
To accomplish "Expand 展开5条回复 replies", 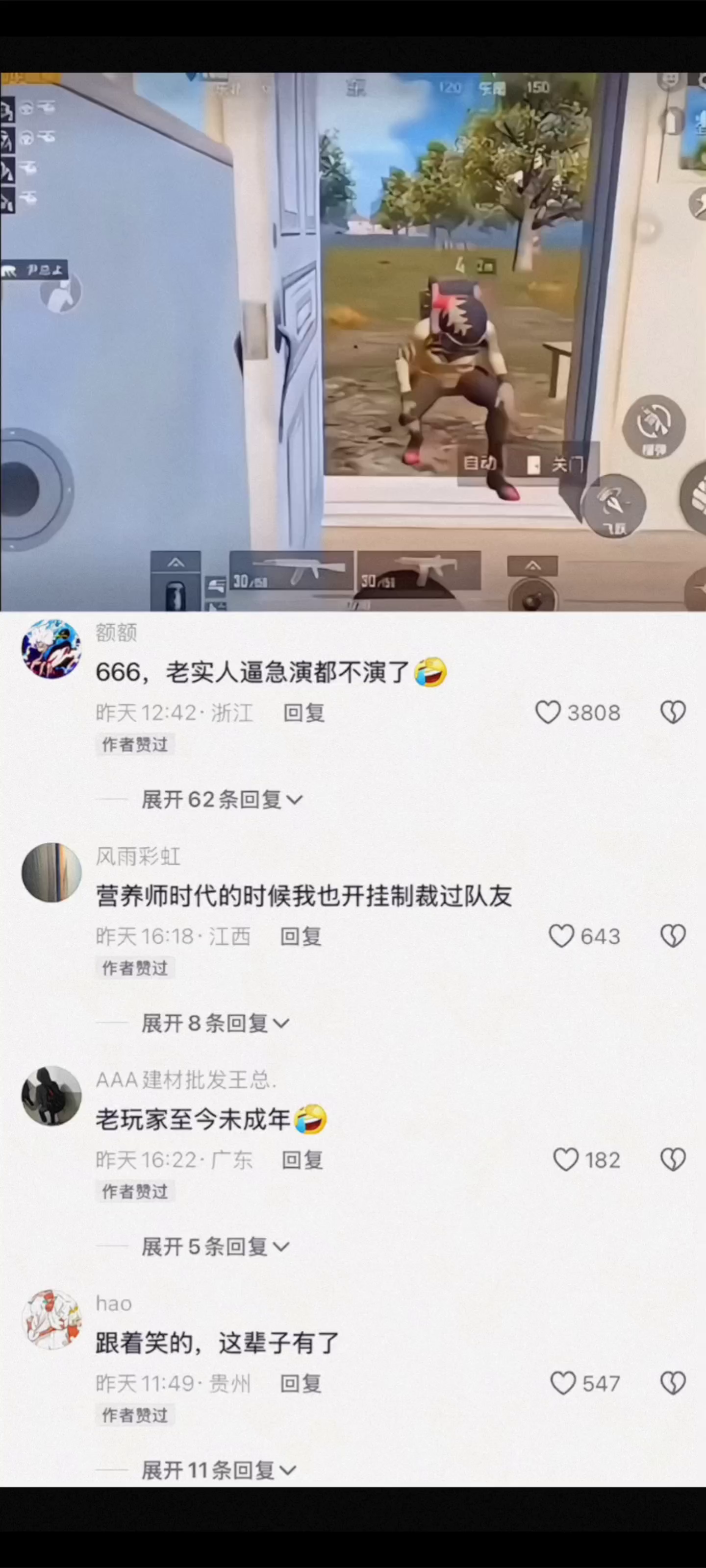I will pyautogui.click(x=215, y=1247).
